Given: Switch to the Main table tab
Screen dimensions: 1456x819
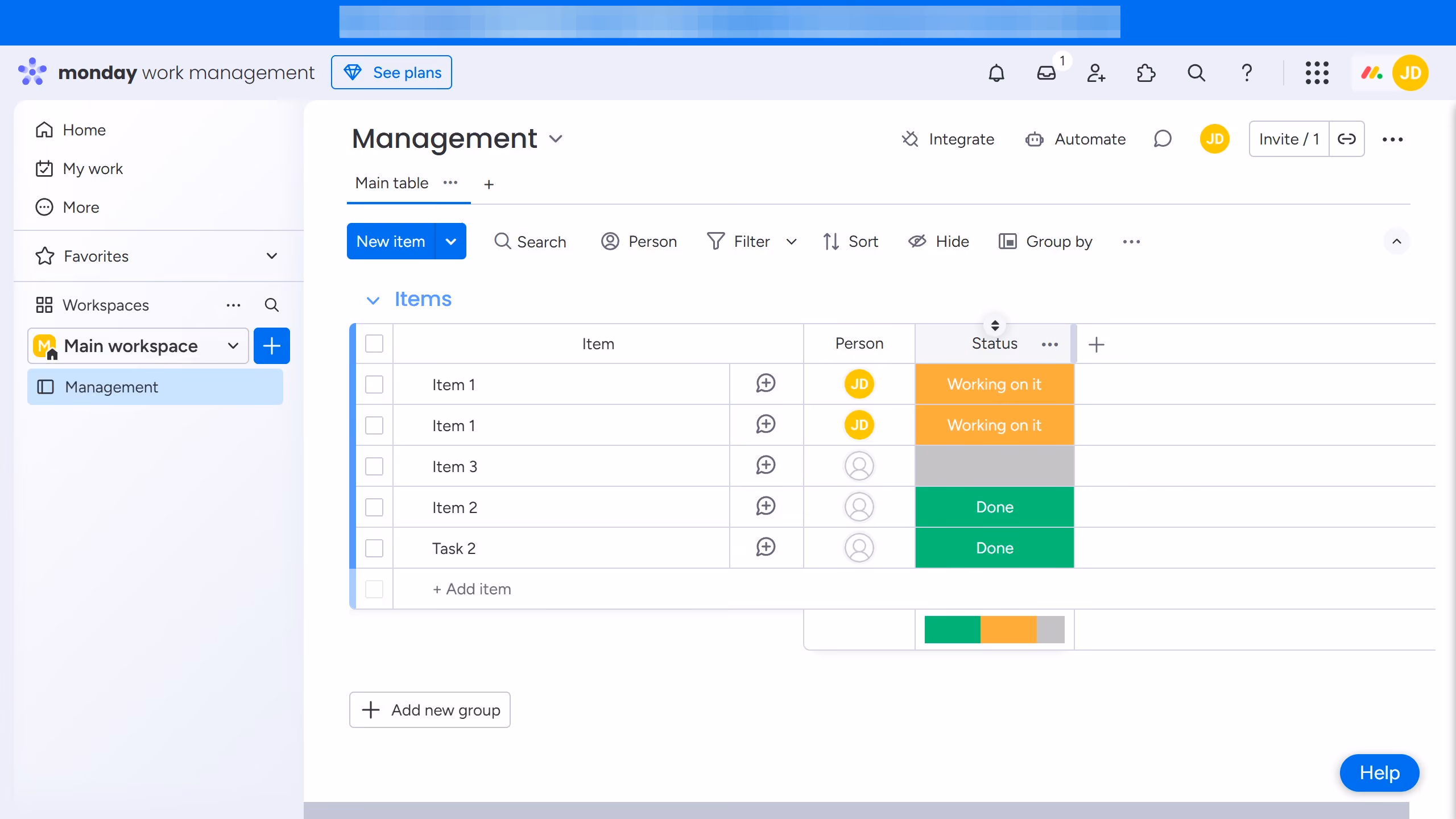Looking at the screenshot, I should (392, 183).
